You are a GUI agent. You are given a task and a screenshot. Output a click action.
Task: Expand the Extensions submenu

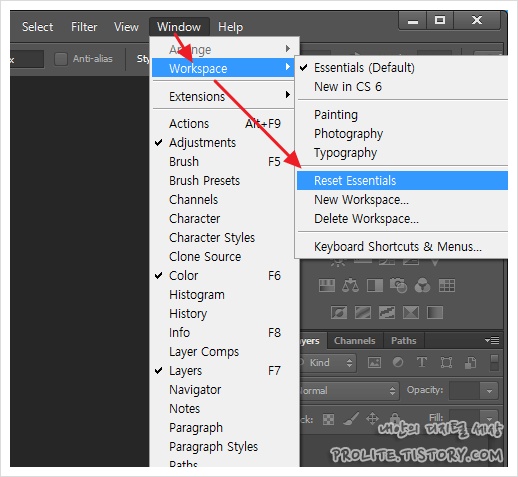coord(224,97)
